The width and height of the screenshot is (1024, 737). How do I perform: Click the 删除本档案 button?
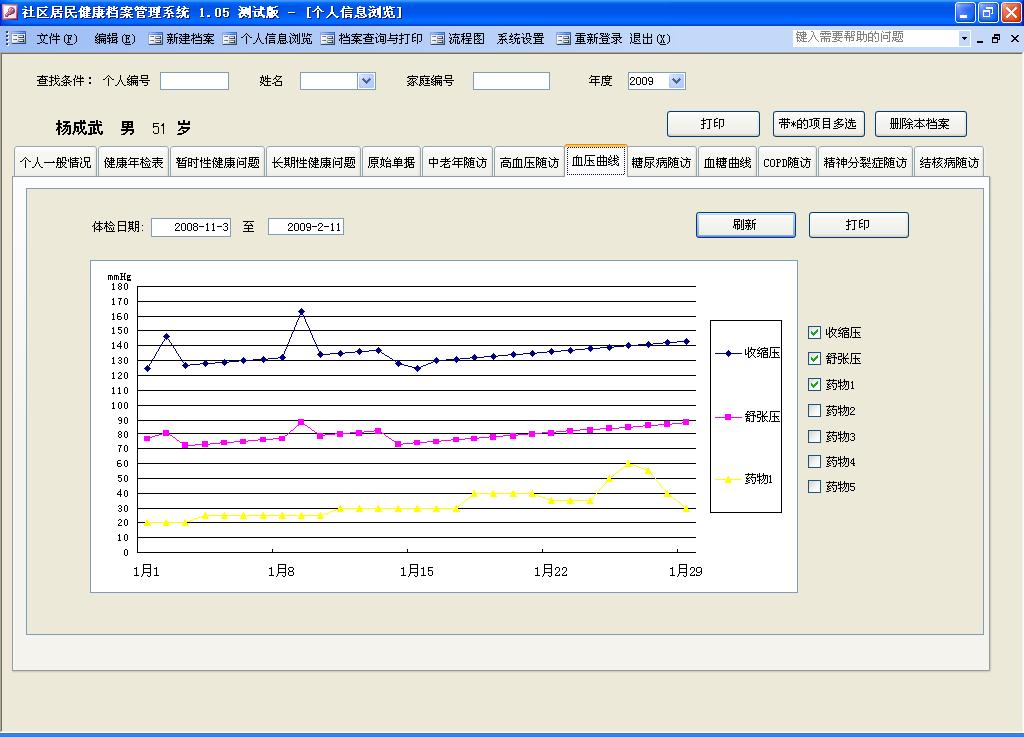[920, 124]
